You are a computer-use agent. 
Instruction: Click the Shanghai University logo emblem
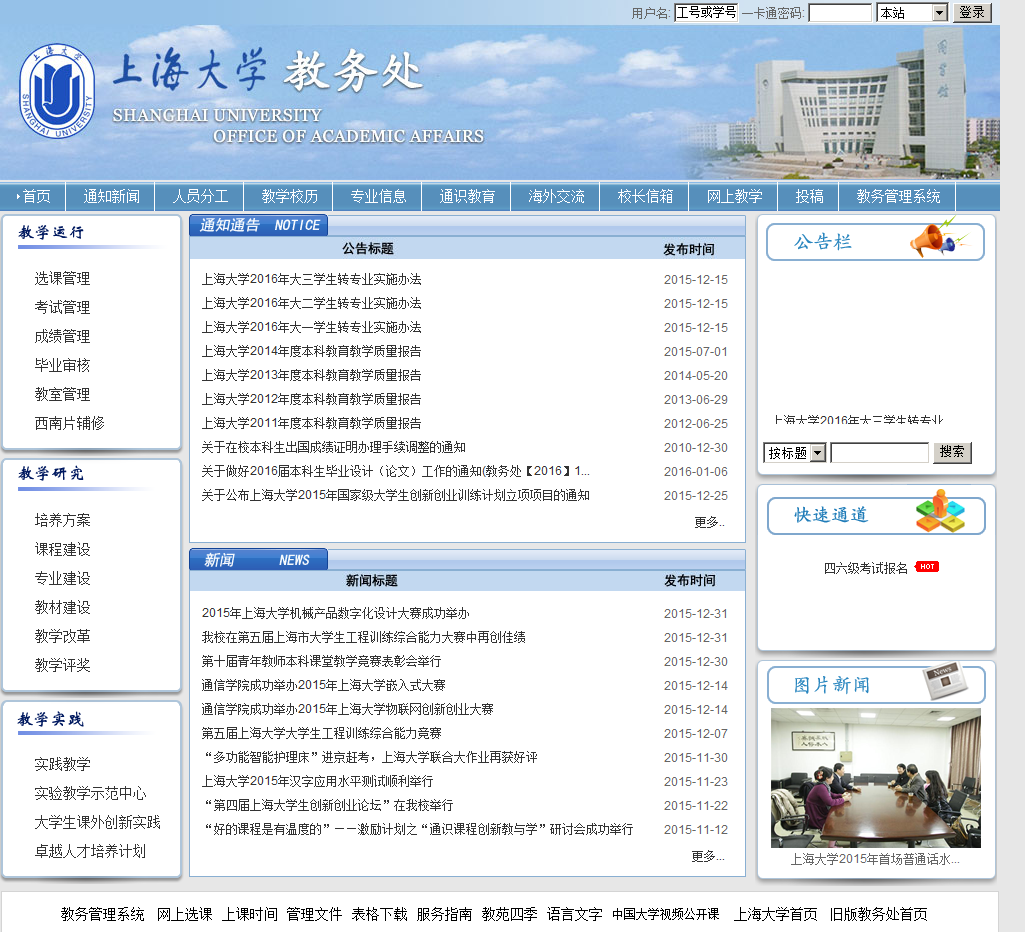57,92
